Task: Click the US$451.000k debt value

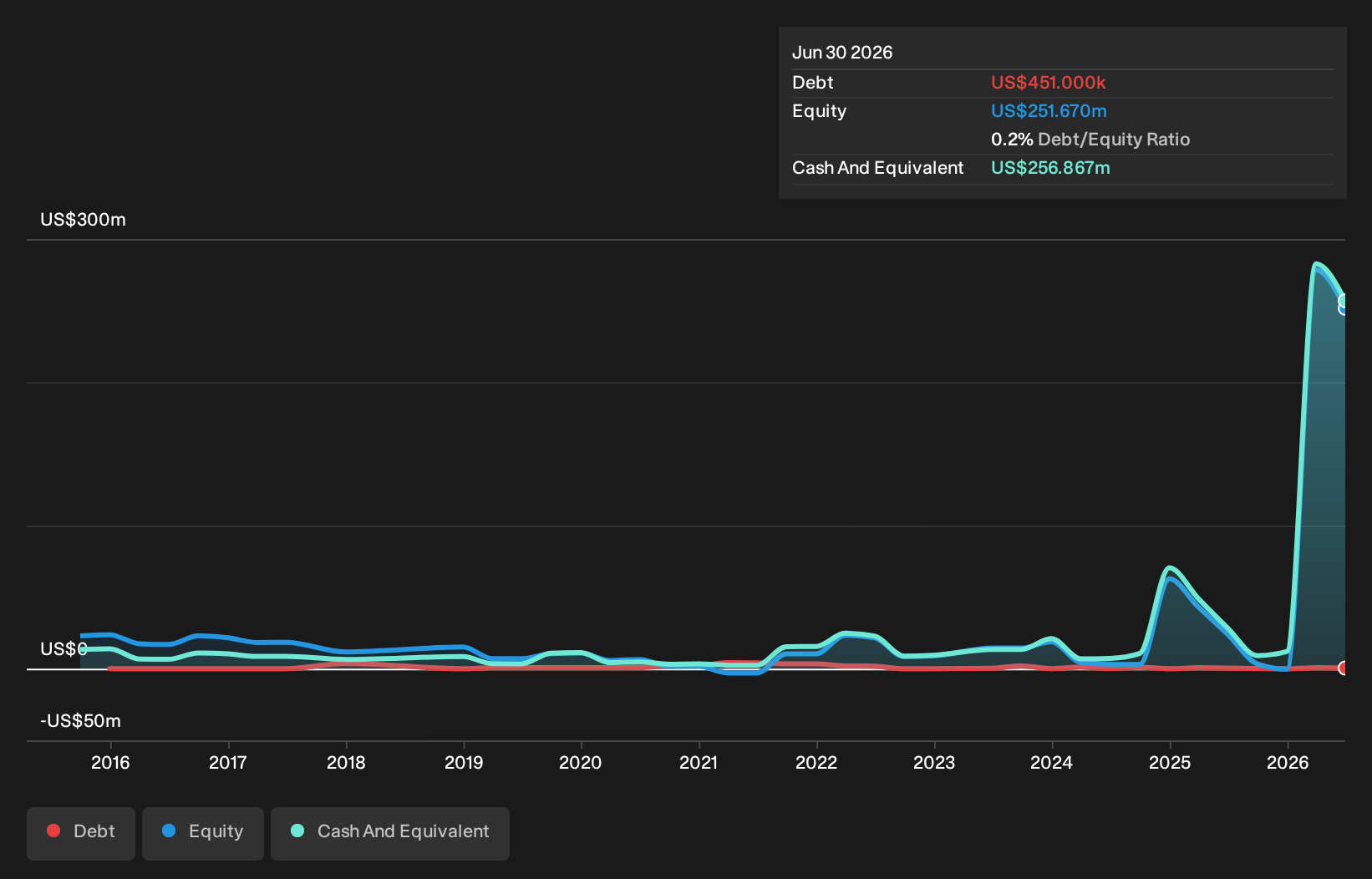Action: pos(1048,83)
